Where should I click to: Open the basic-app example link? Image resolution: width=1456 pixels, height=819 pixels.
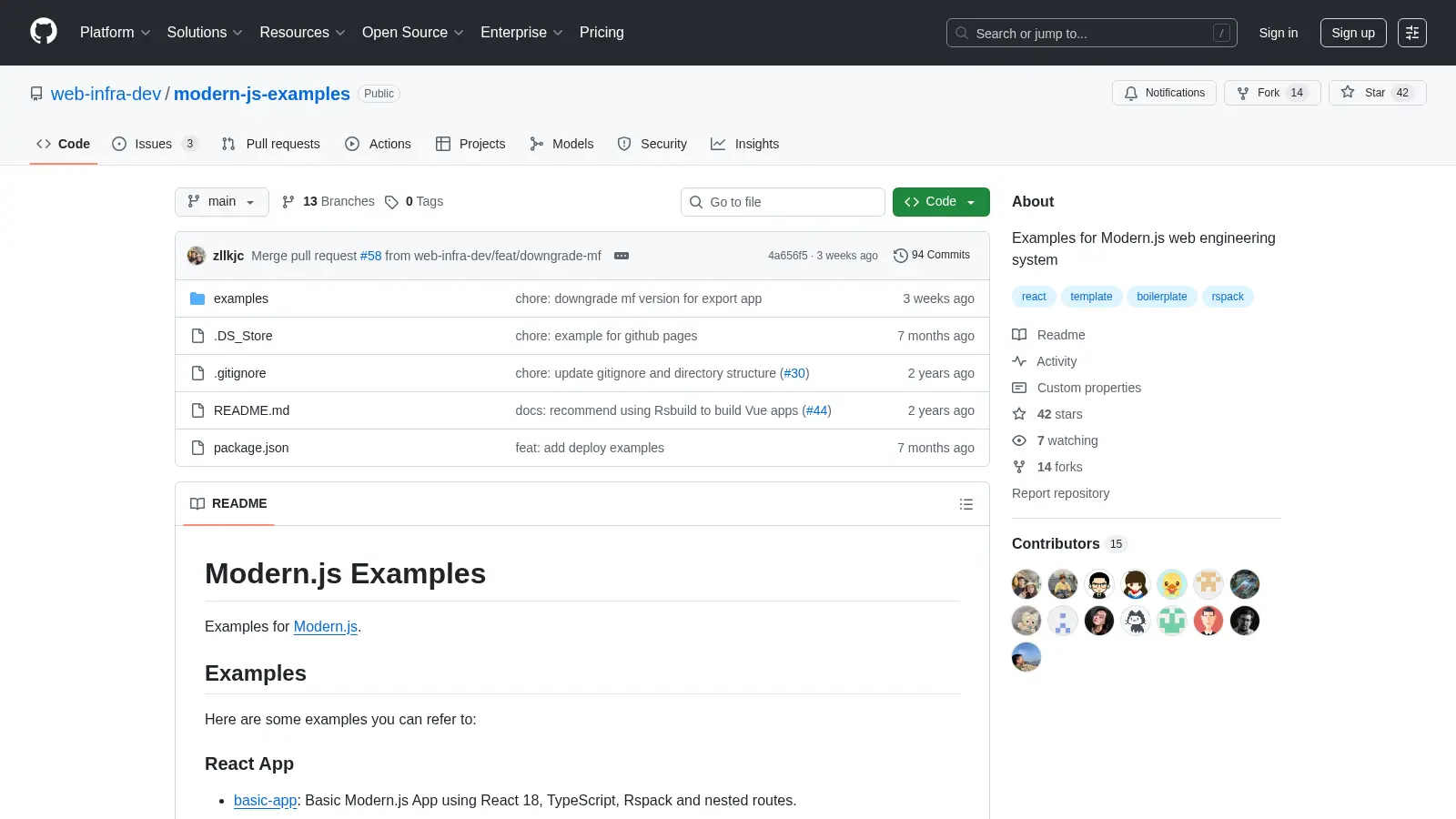(x=266, y=801)
